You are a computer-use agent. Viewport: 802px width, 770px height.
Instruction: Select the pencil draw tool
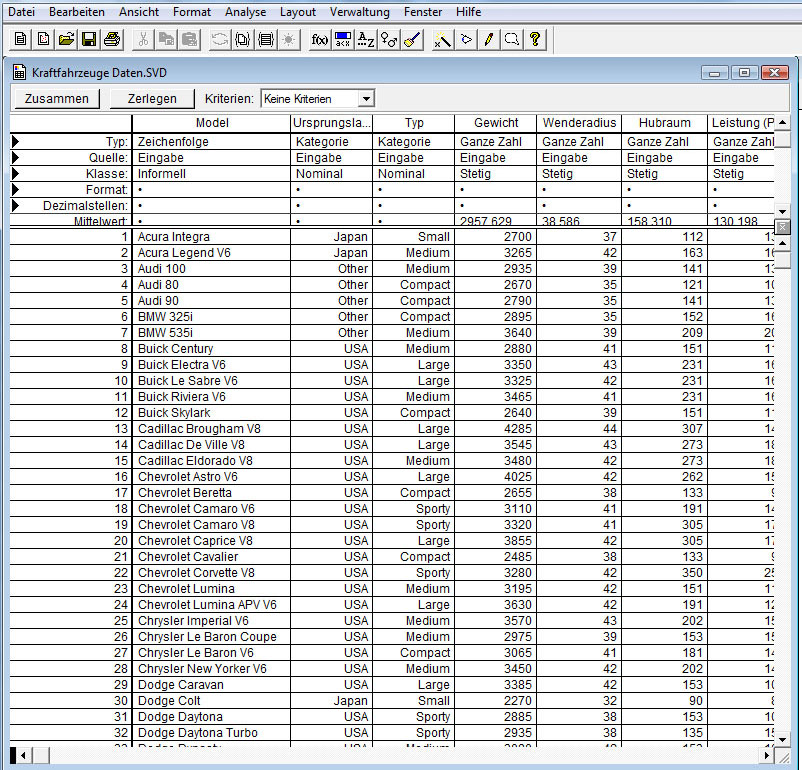point(488,39)
